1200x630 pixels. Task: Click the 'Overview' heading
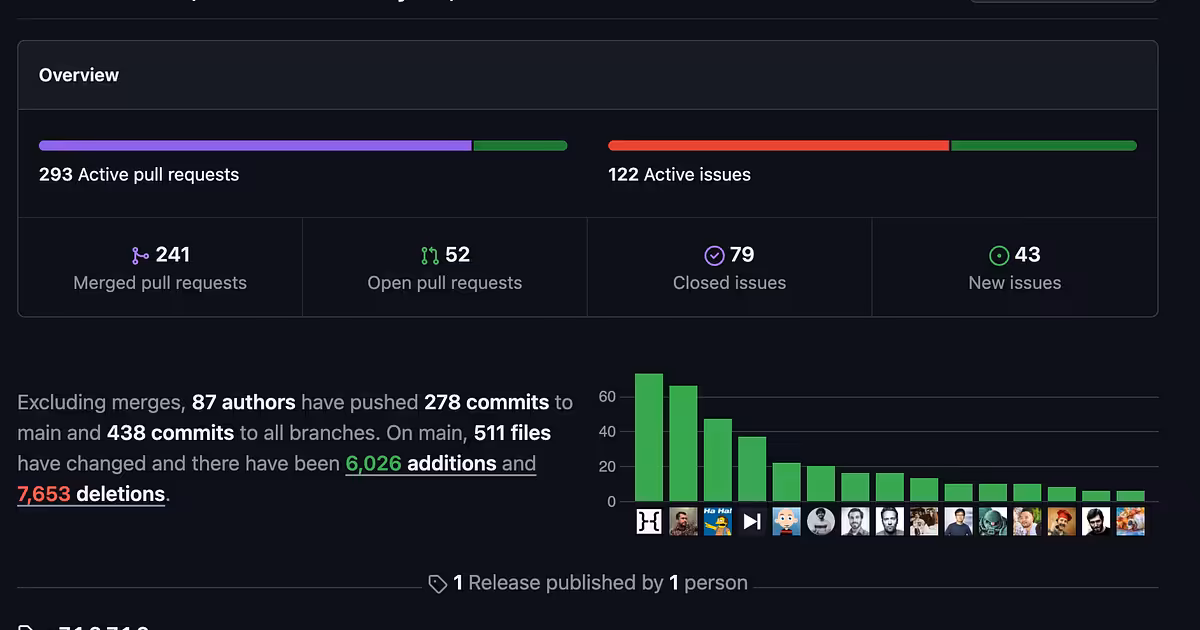[x=79, y=75]
